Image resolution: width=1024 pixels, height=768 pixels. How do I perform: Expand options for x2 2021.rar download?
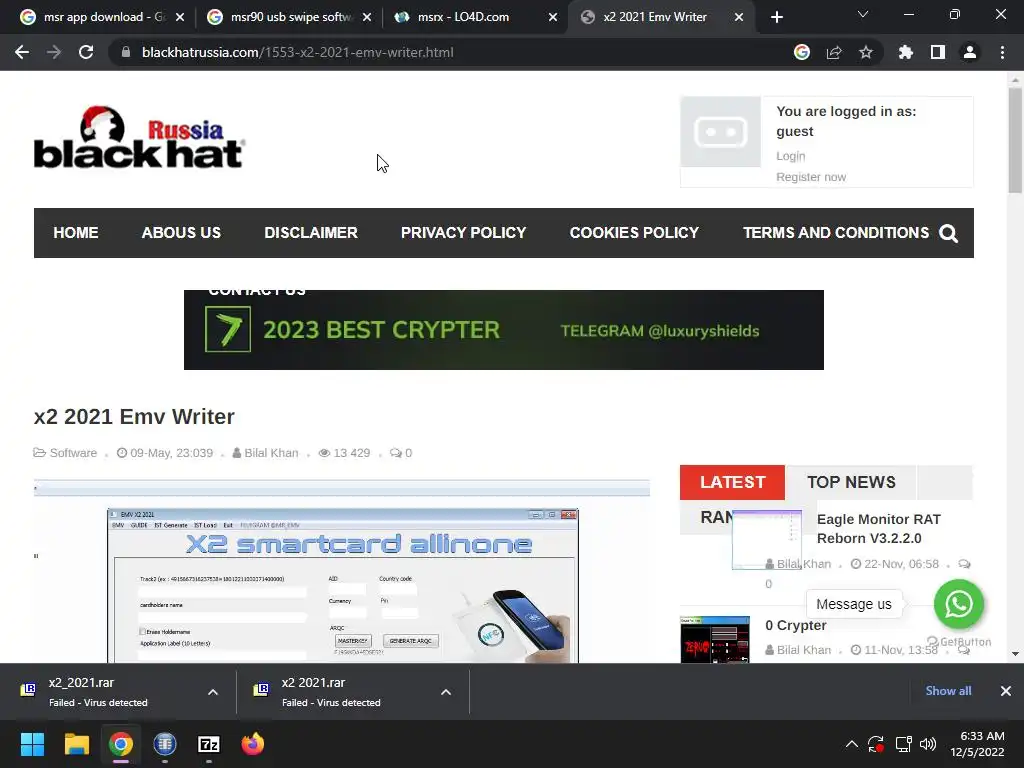[446, 692]
